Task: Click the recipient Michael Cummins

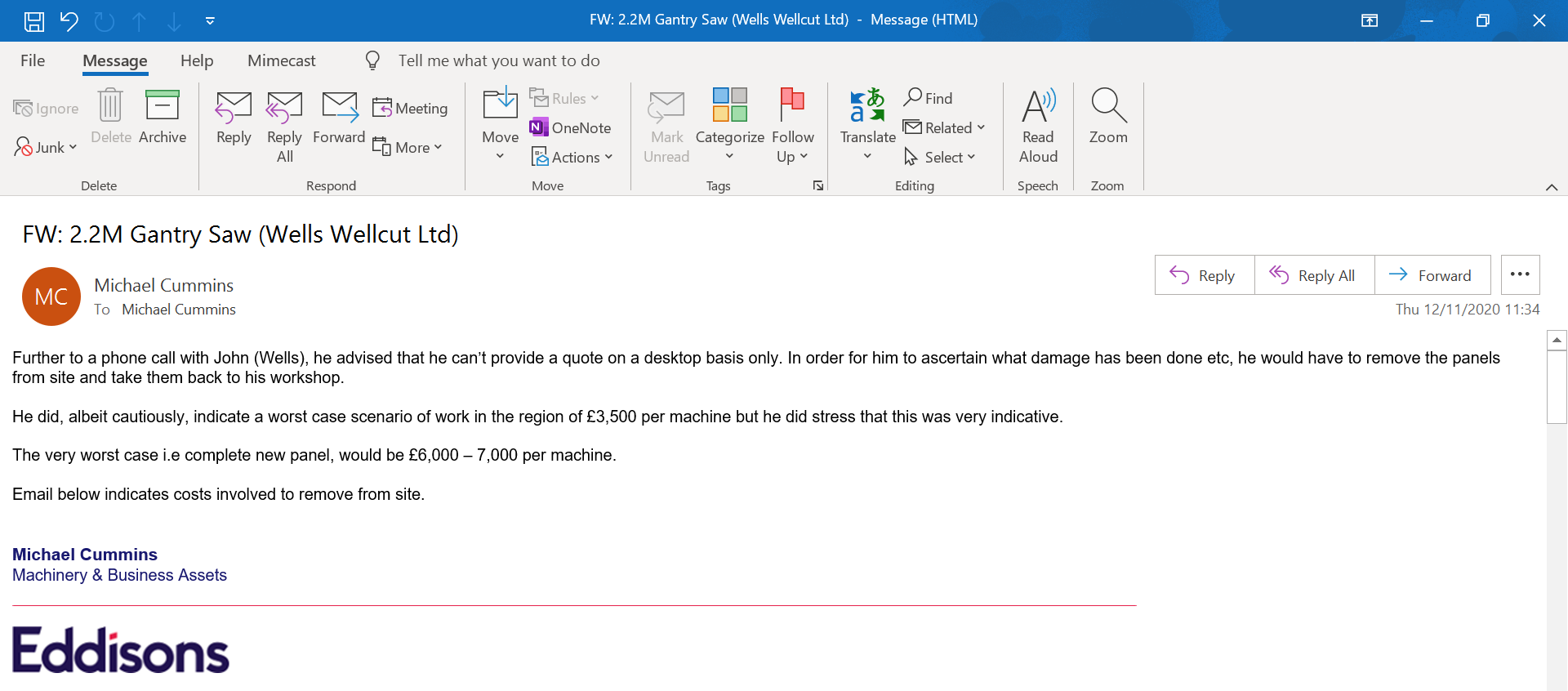Action: (x=179, y=310)
